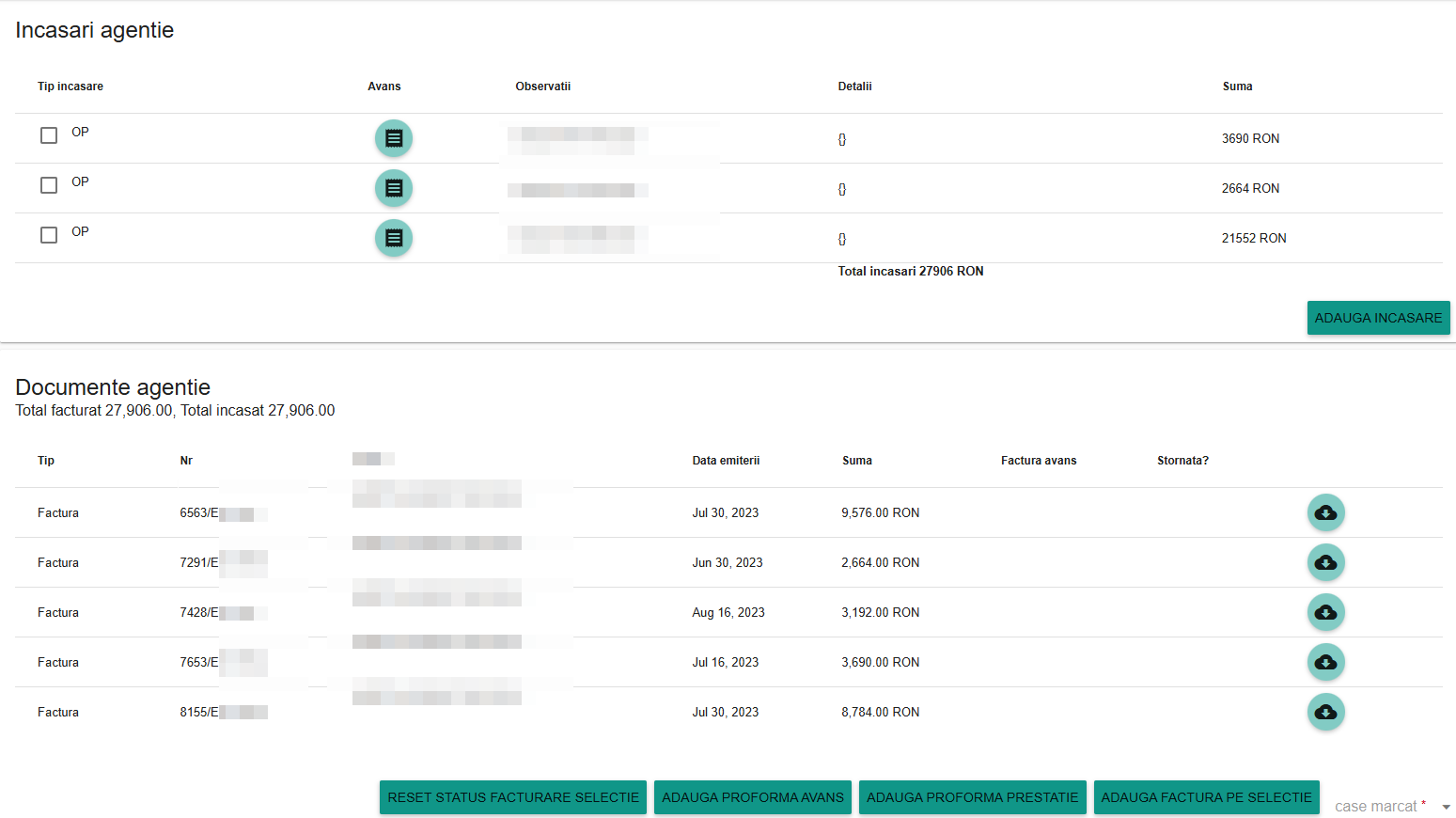Open details braces for 2664 RON row
This screenshot has height=818, width=1456.
[x=842, y=189]
